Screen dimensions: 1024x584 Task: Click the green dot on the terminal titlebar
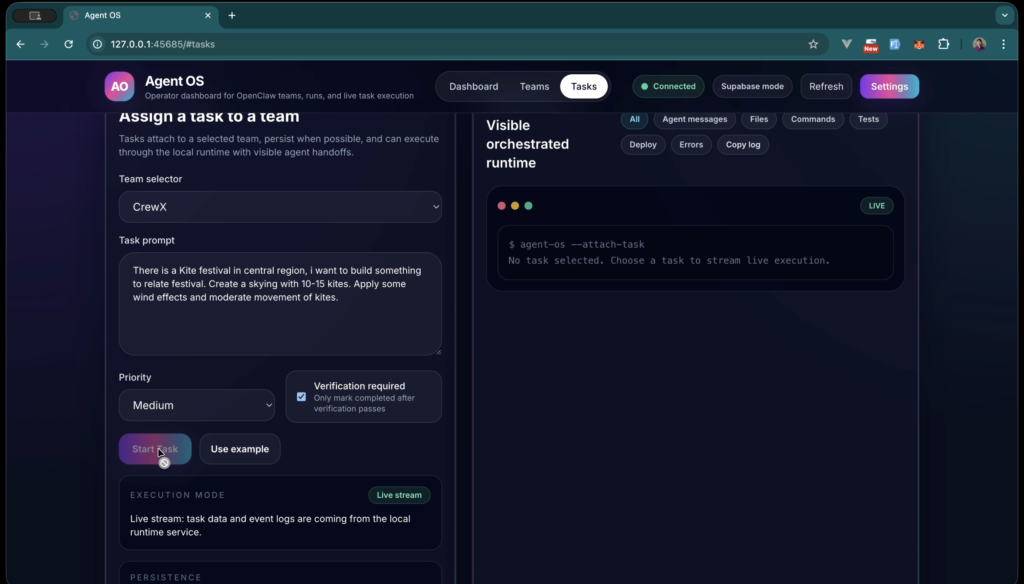coord(528,205)
